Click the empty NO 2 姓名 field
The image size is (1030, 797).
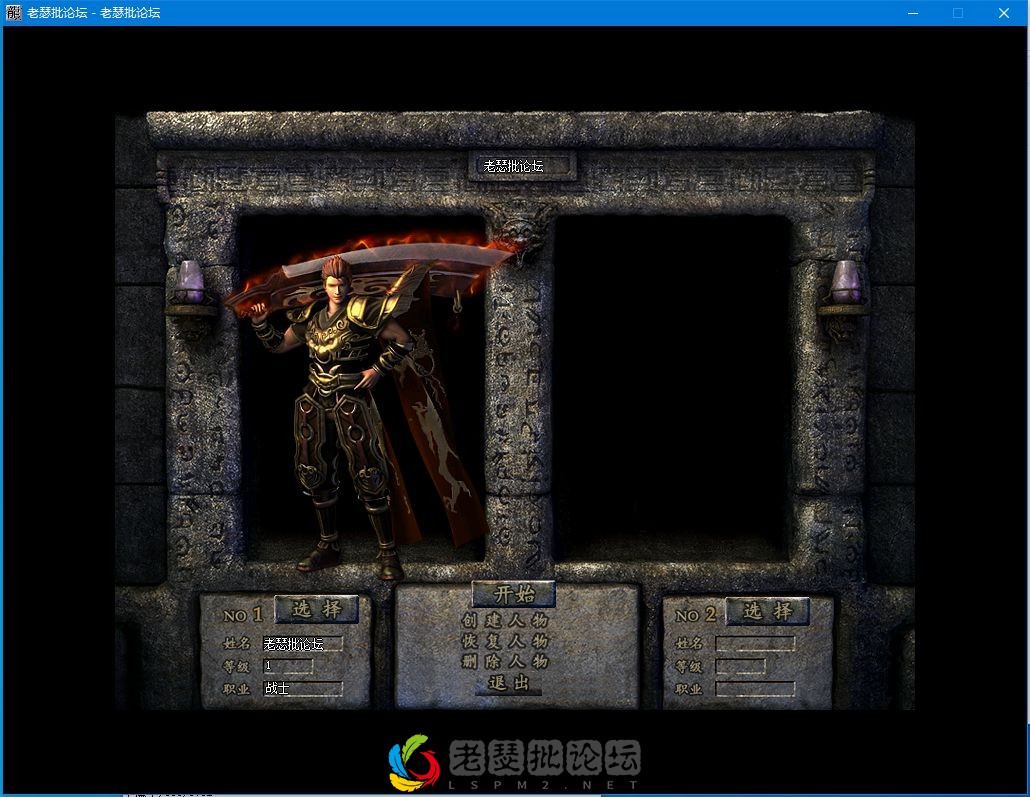(755, 643)
